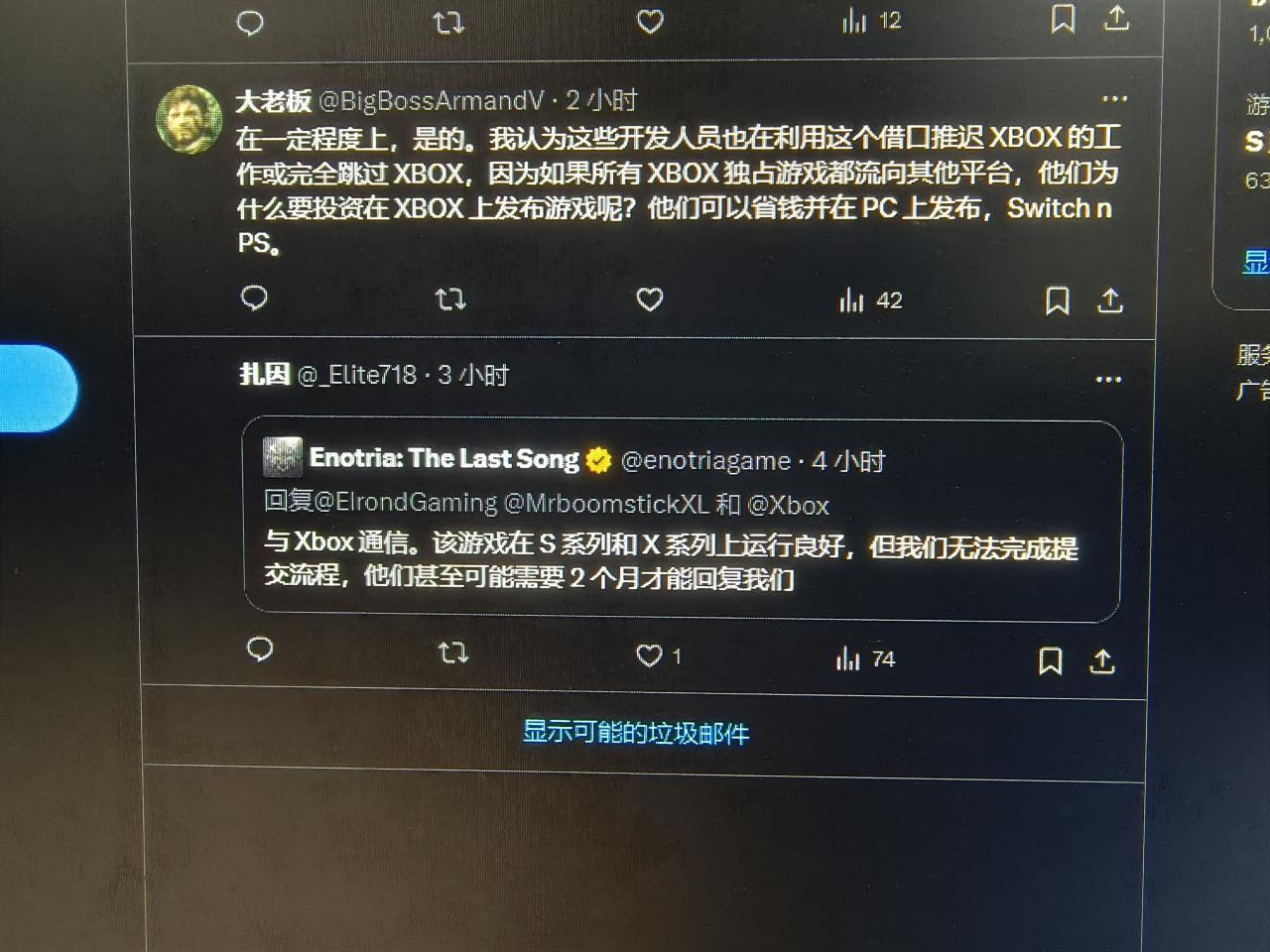1270x952 pixels.
Task: Like the BigBossArmandV tweet
Action: tap(649, 298)
